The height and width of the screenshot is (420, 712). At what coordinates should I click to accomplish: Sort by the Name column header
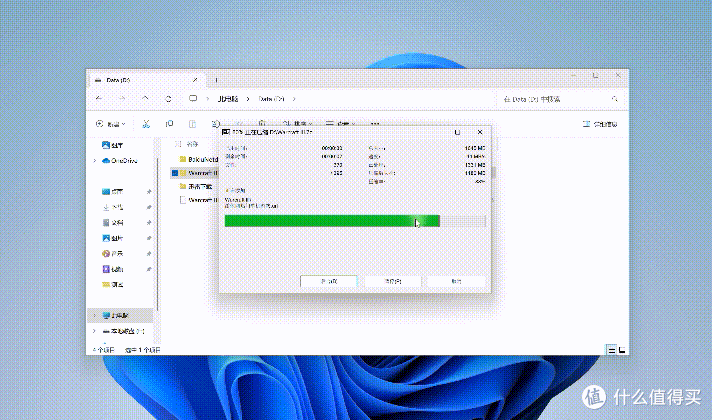[193, 144]
